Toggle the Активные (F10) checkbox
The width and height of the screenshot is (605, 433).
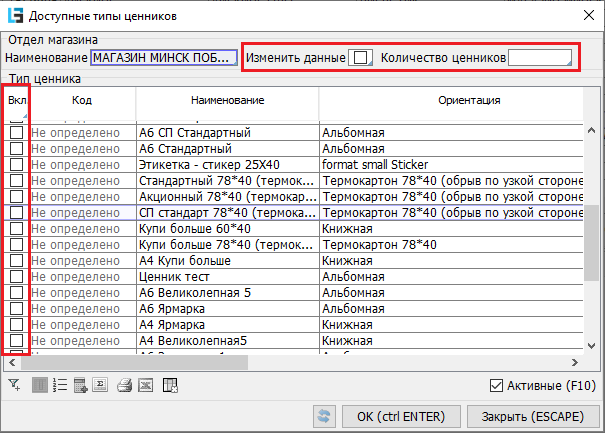(x=498, y=386)
